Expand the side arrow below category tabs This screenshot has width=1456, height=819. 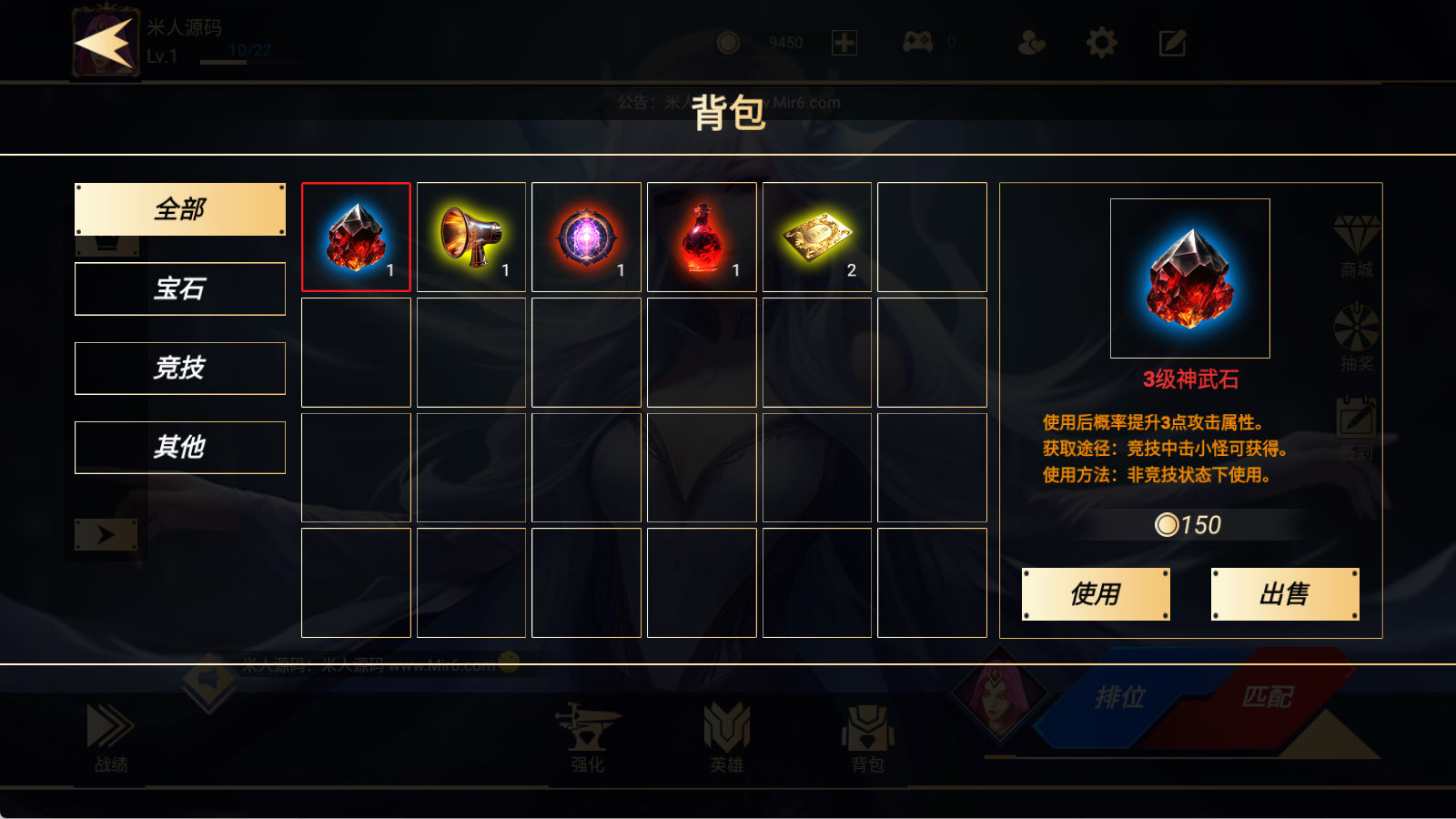pos(106,534)
